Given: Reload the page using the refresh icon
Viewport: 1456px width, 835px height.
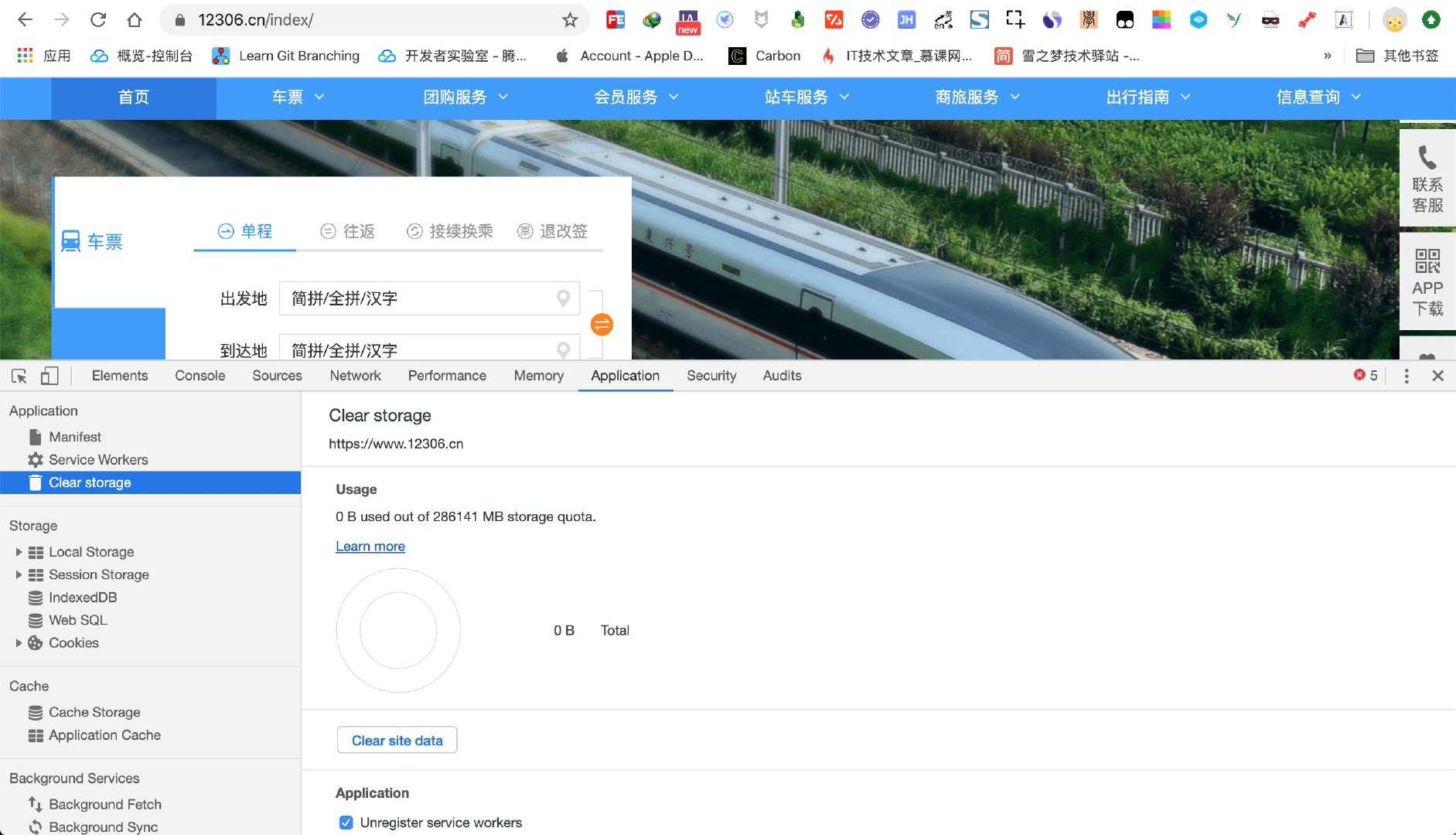Looking at the screenshot, I should tap(97, 20).
